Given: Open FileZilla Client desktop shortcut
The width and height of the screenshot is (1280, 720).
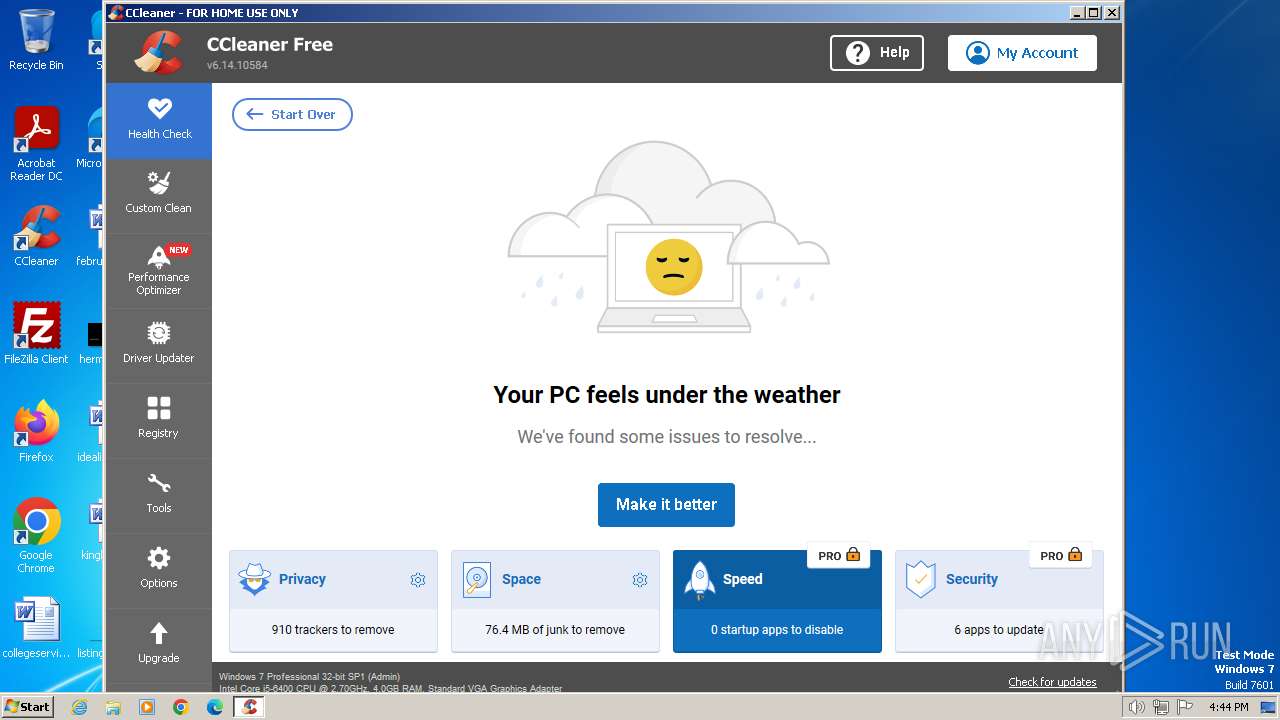Looking at the screenshot, I should 36,334.
